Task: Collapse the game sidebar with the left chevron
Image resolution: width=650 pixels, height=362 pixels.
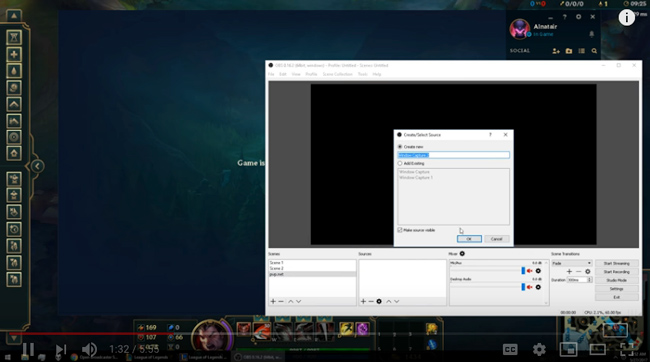Action: pos(37,166)
